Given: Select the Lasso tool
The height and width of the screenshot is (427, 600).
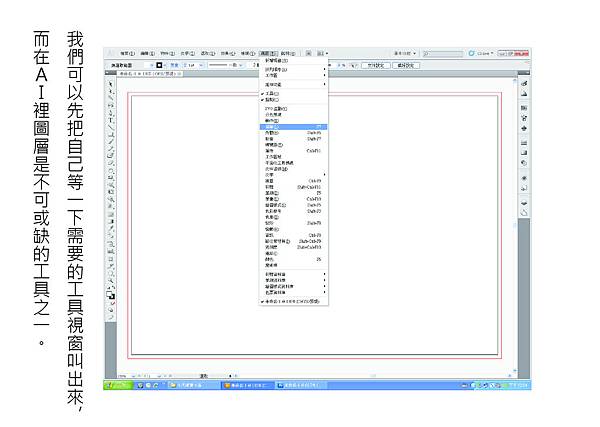Looking at the screenshot, I should coord(111,106).
